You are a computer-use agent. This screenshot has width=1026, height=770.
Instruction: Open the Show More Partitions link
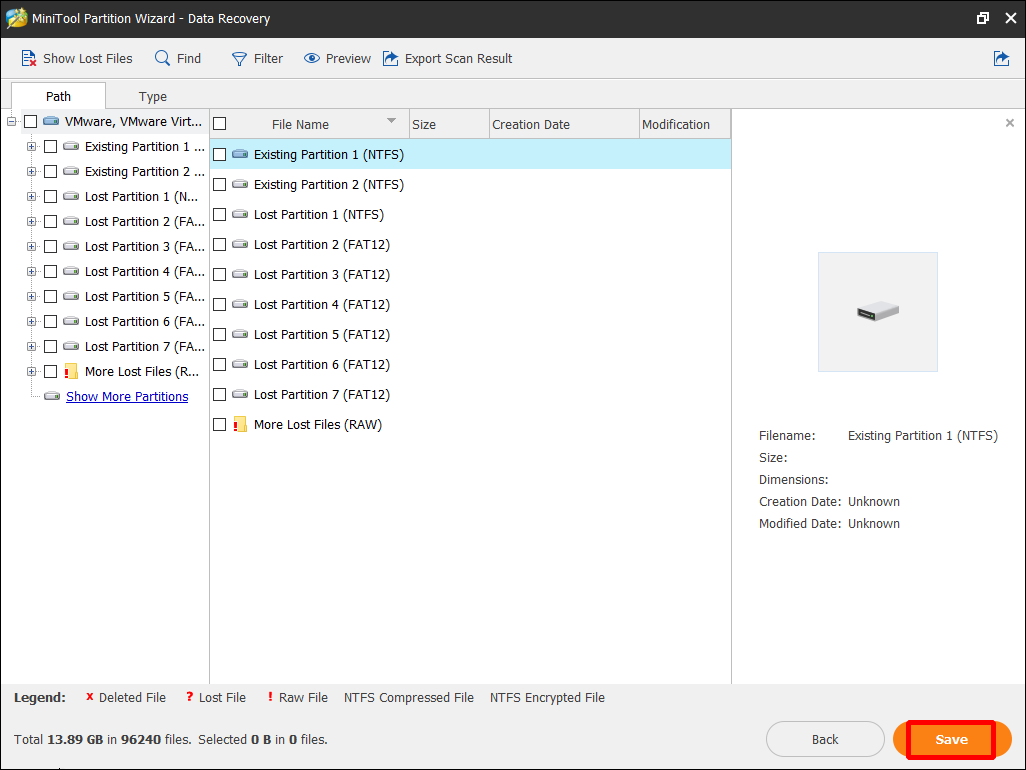tap(127, 396)
